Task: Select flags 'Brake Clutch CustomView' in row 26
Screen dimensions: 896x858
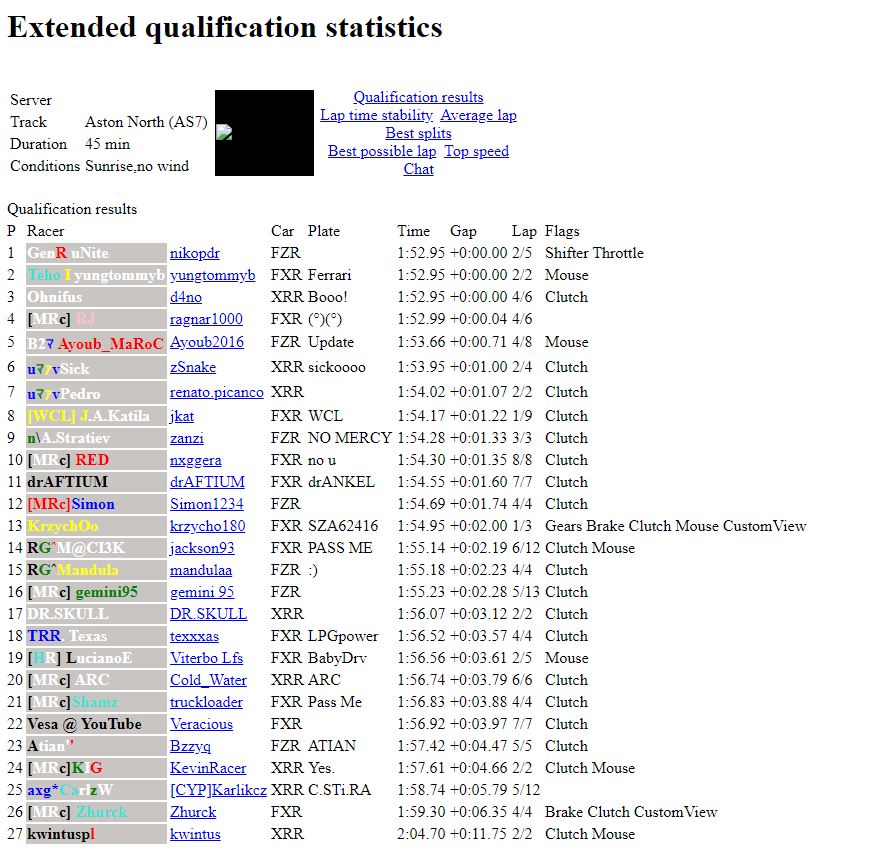Action: pos(631,812)
